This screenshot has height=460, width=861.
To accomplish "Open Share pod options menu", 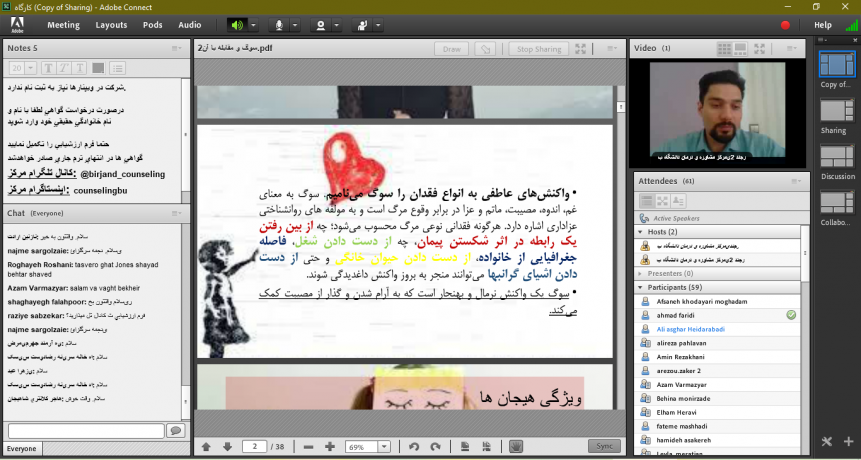I will tap(612, 48).
